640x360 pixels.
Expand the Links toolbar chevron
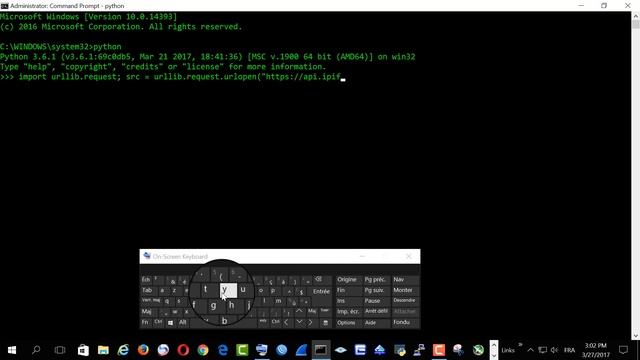click(x=520, y=345)
